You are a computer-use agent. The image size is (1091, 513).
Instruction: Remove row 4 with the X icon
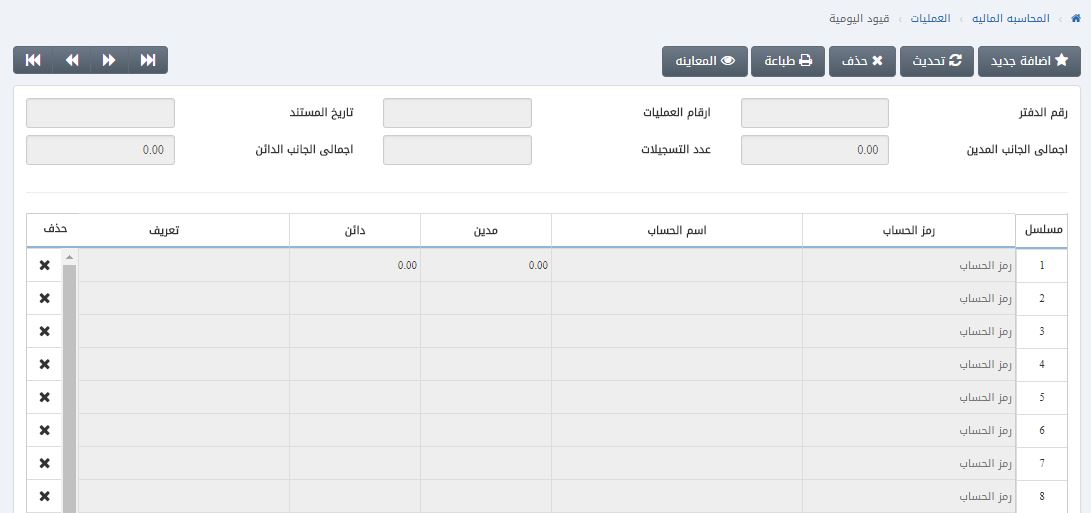click(x=44, y=365)
